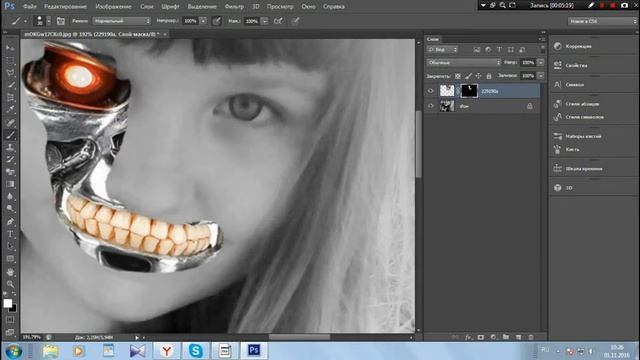This screenshot has height=360, width=640.
Task: Select the Pen tool
Action: (10, 222)
